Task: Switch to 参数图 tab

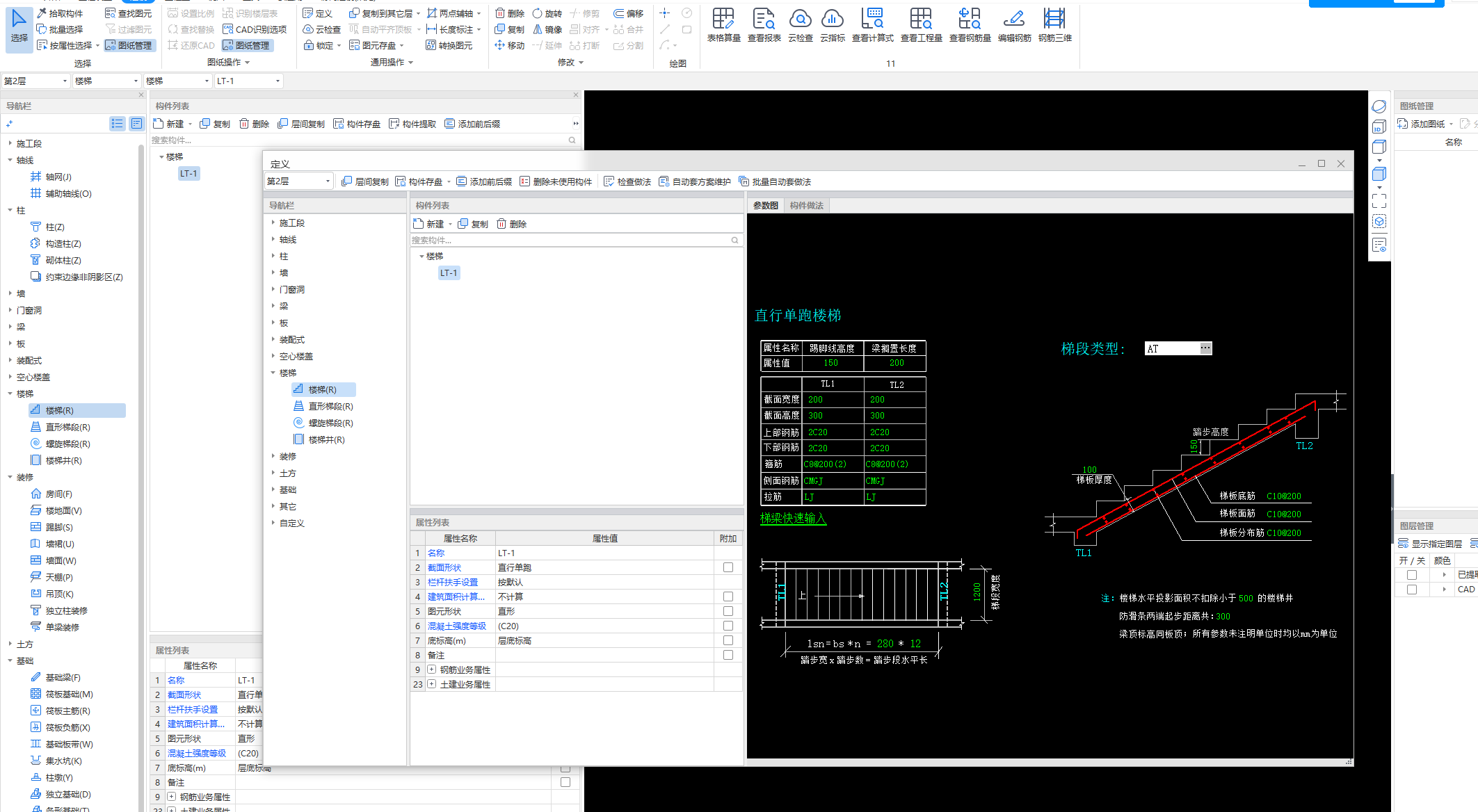Action: point(766,206)
